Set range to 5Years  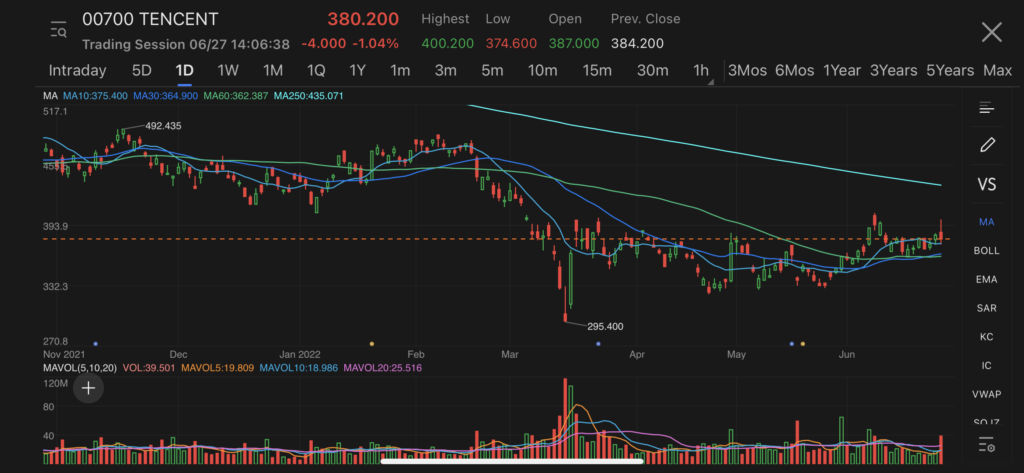[950, 70]
